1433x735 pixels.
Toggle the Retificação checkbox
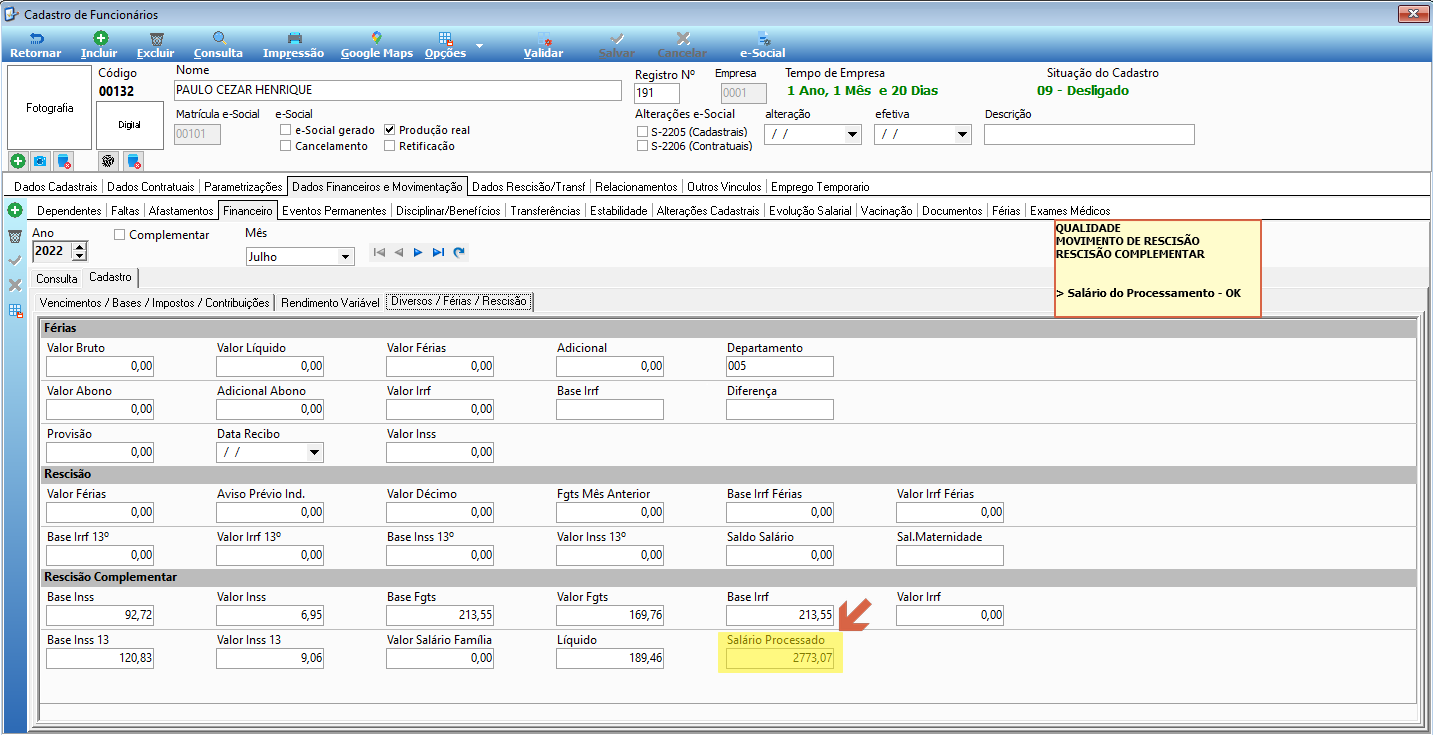click(390, 146)
